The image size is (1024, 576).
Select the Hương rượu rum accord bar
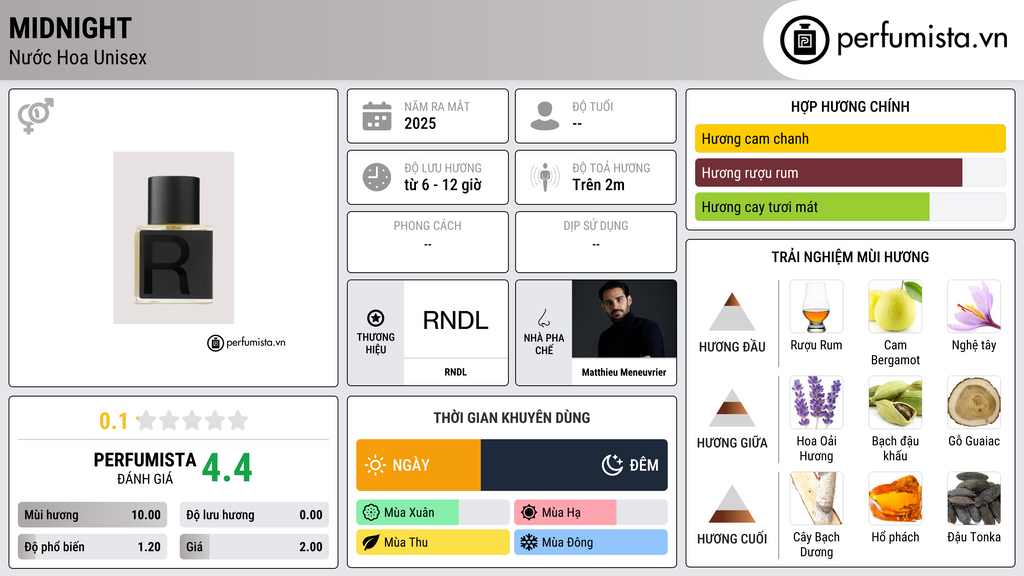pos(850,172)
